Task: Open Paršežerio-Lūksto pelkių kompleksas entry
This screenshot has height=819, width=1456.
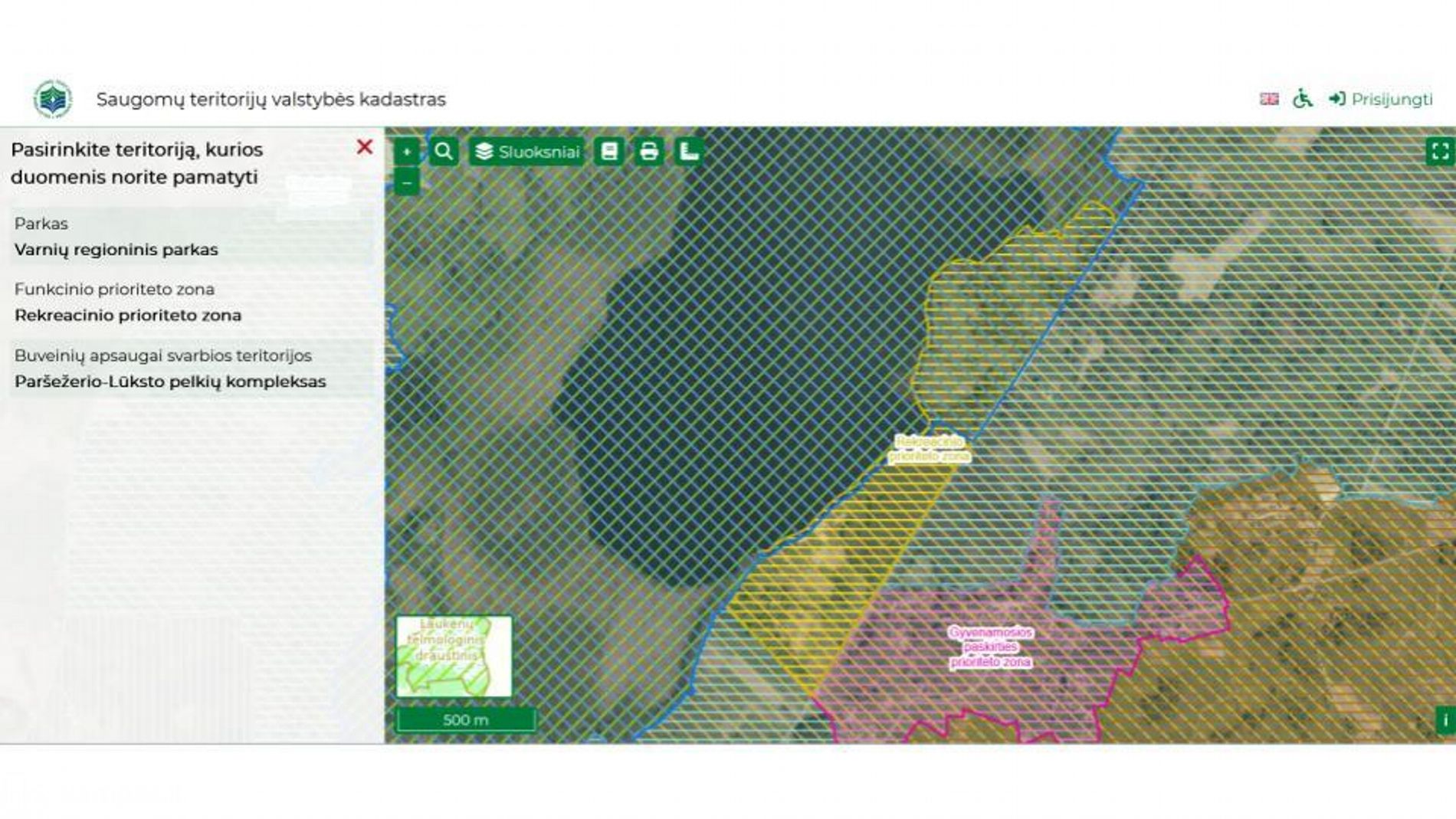Action: click(x=170, y=382)
